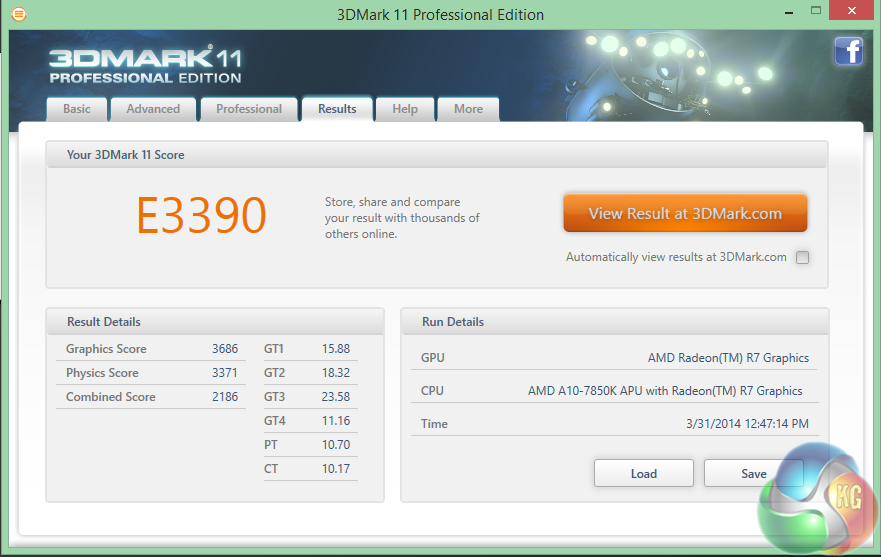
Task: Minimize the 3DMark 11 window
Action: (789, 12)
